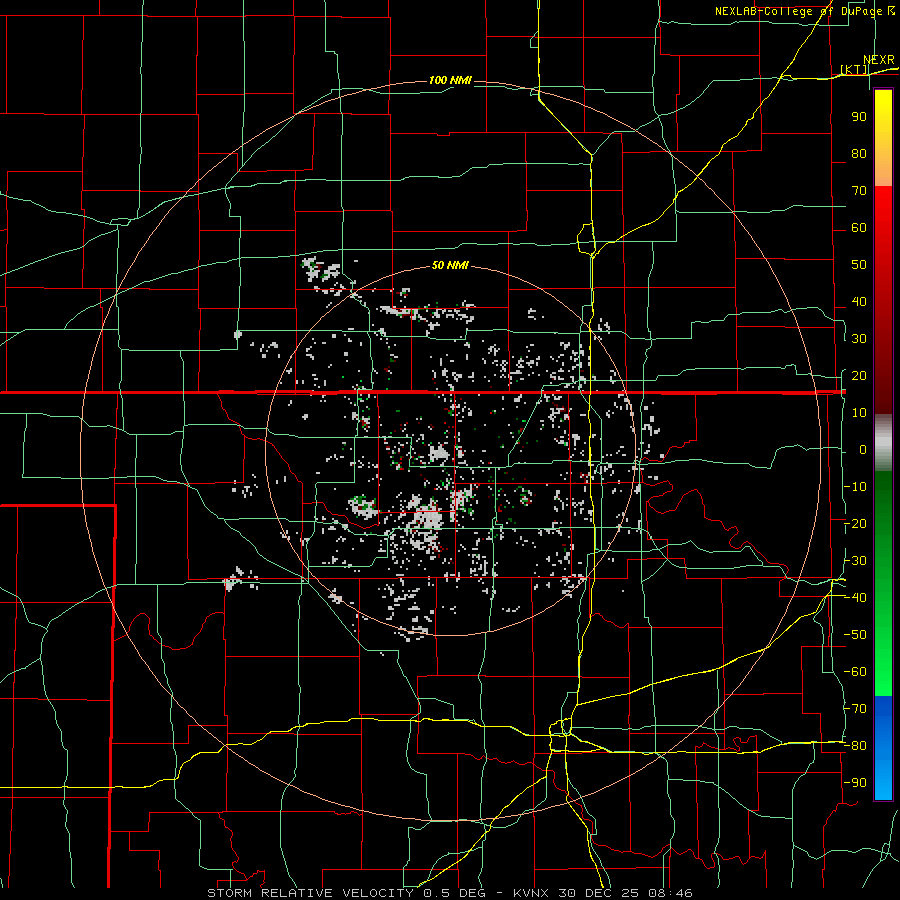
Task: Pick the yellow-orange segment of the color bar
Action: click(883, 138)
